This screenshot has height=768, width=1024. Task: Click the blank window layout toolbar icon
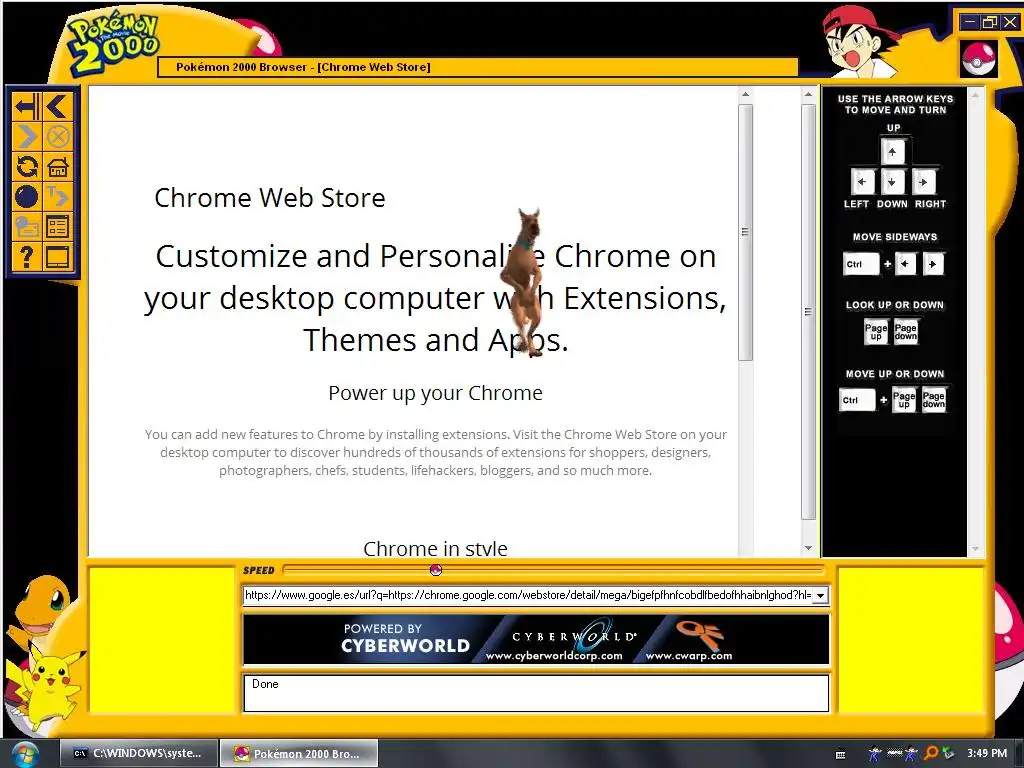click(57, 257)
